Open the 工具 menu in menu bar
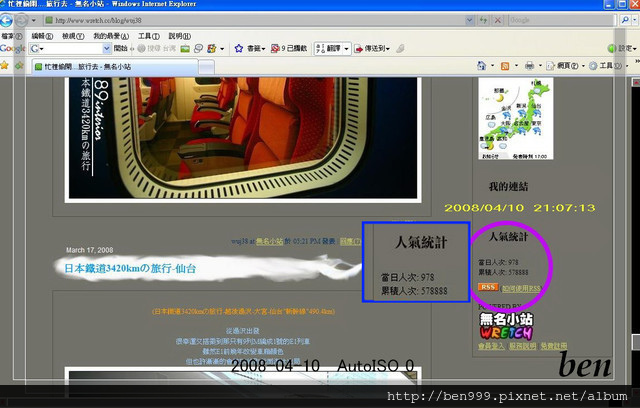Viewport: 640px width, 408px height. [x=149, y=36]
